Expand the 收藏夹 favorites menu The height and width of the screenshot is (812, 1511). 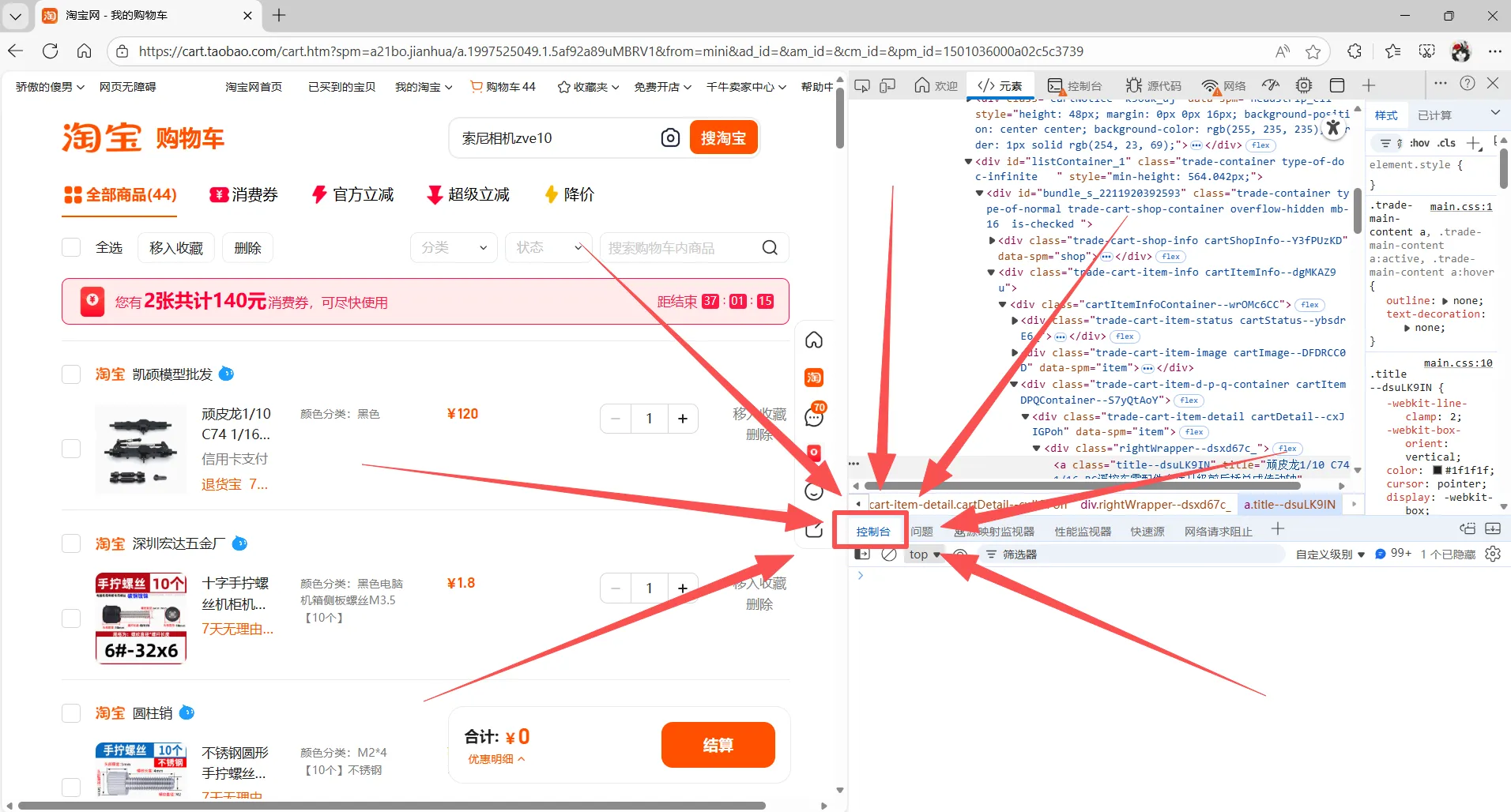point(588,87)
